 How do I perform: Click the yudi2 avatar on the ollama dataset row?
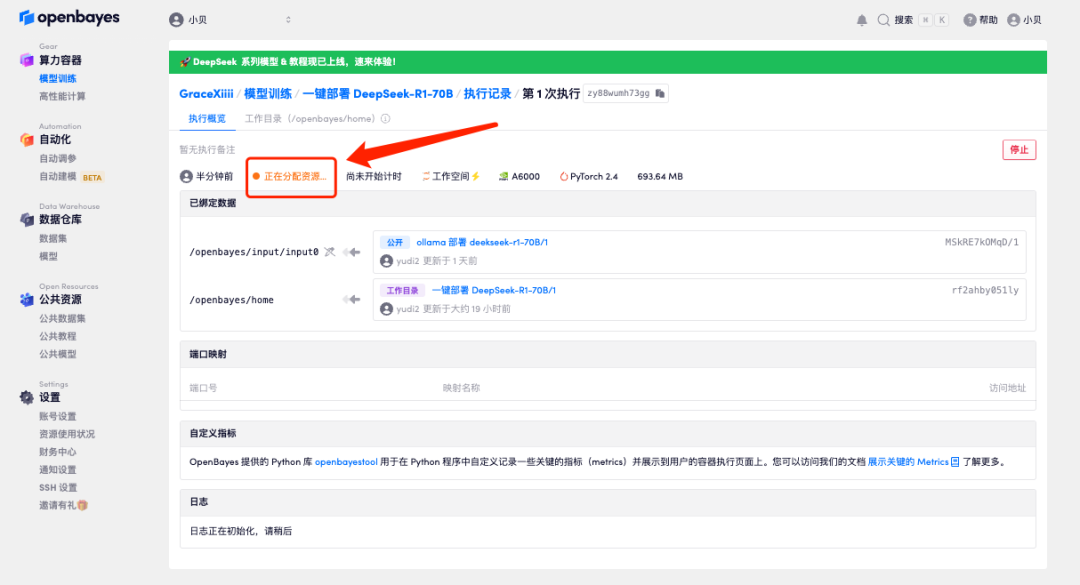coord(386,261)
